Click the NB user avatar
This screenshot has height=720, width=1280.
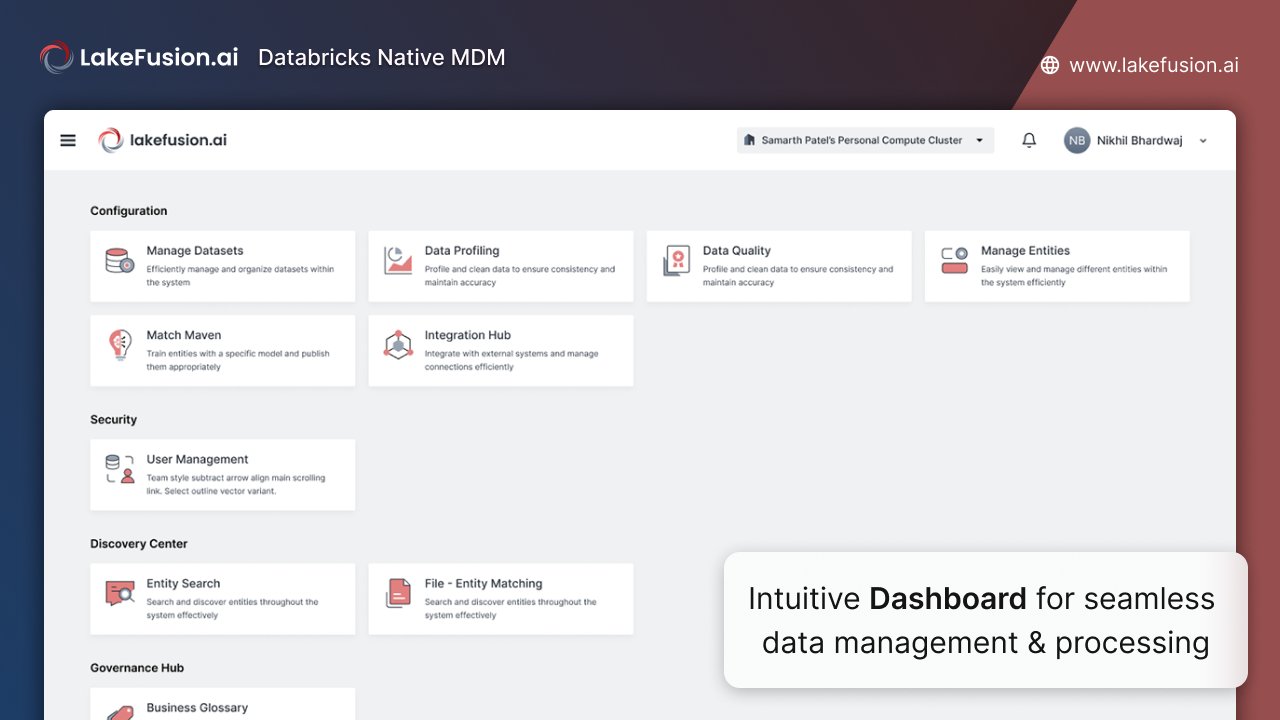click(1077, 140)
